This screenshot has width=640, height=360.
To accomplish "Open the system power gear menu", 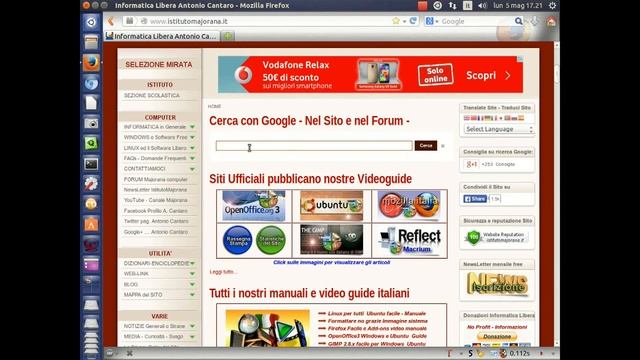I will (x=552, y=5).
